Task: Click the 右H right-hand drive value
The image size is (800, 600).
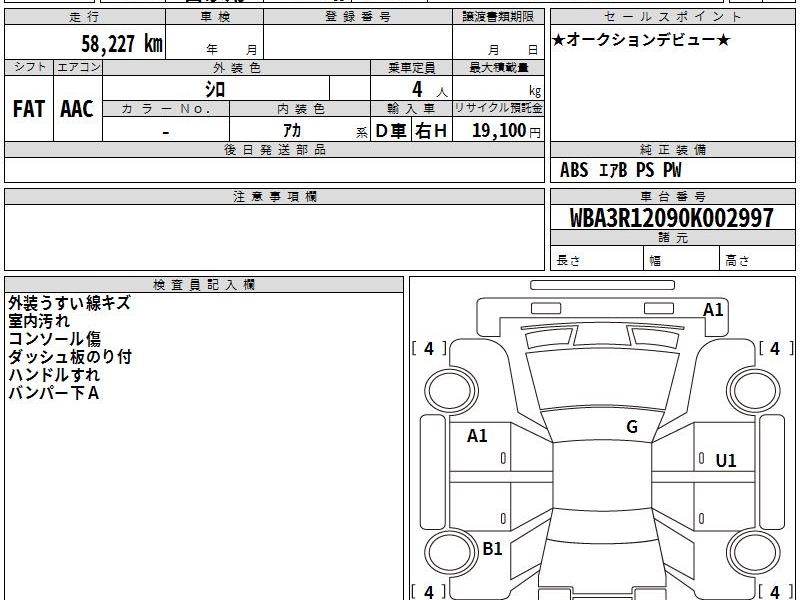Action: (x=432, y=131)
